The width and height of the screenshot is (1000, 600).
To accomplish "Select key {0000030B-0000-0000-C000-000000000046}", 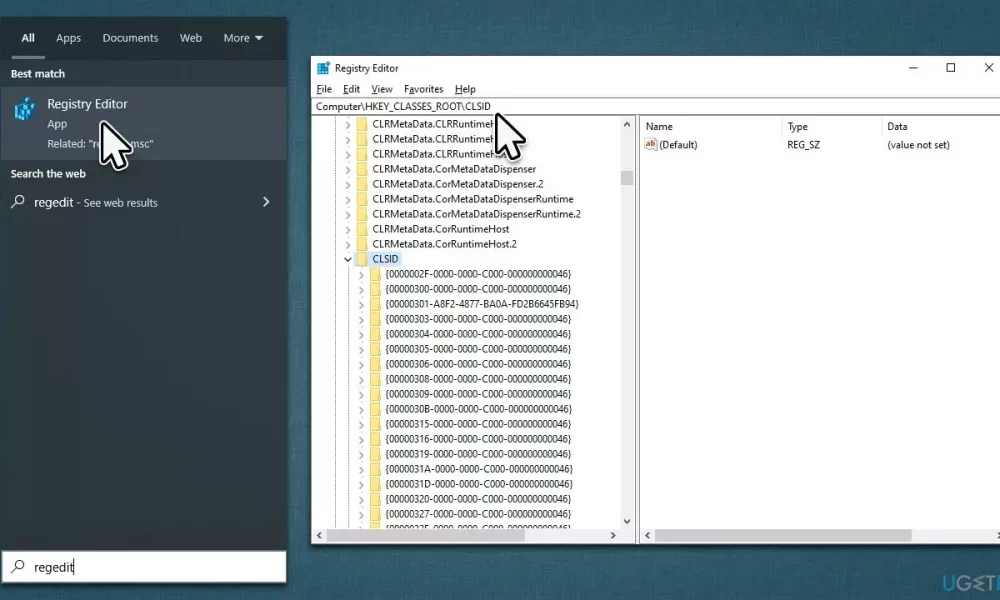I will point(478,409).
